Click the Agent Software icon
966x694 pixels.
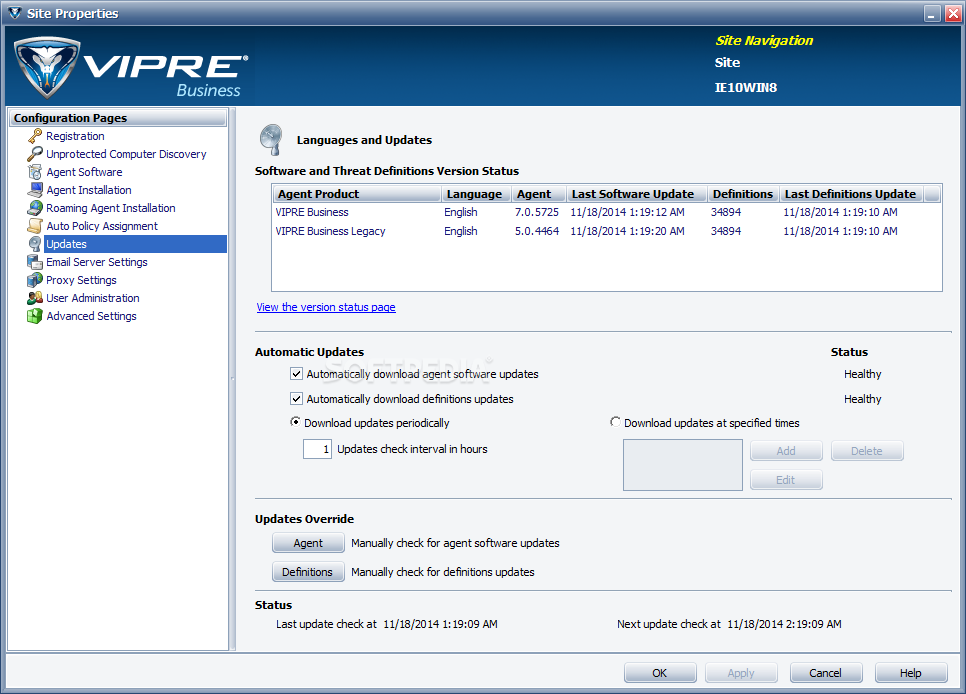(35, 171)
